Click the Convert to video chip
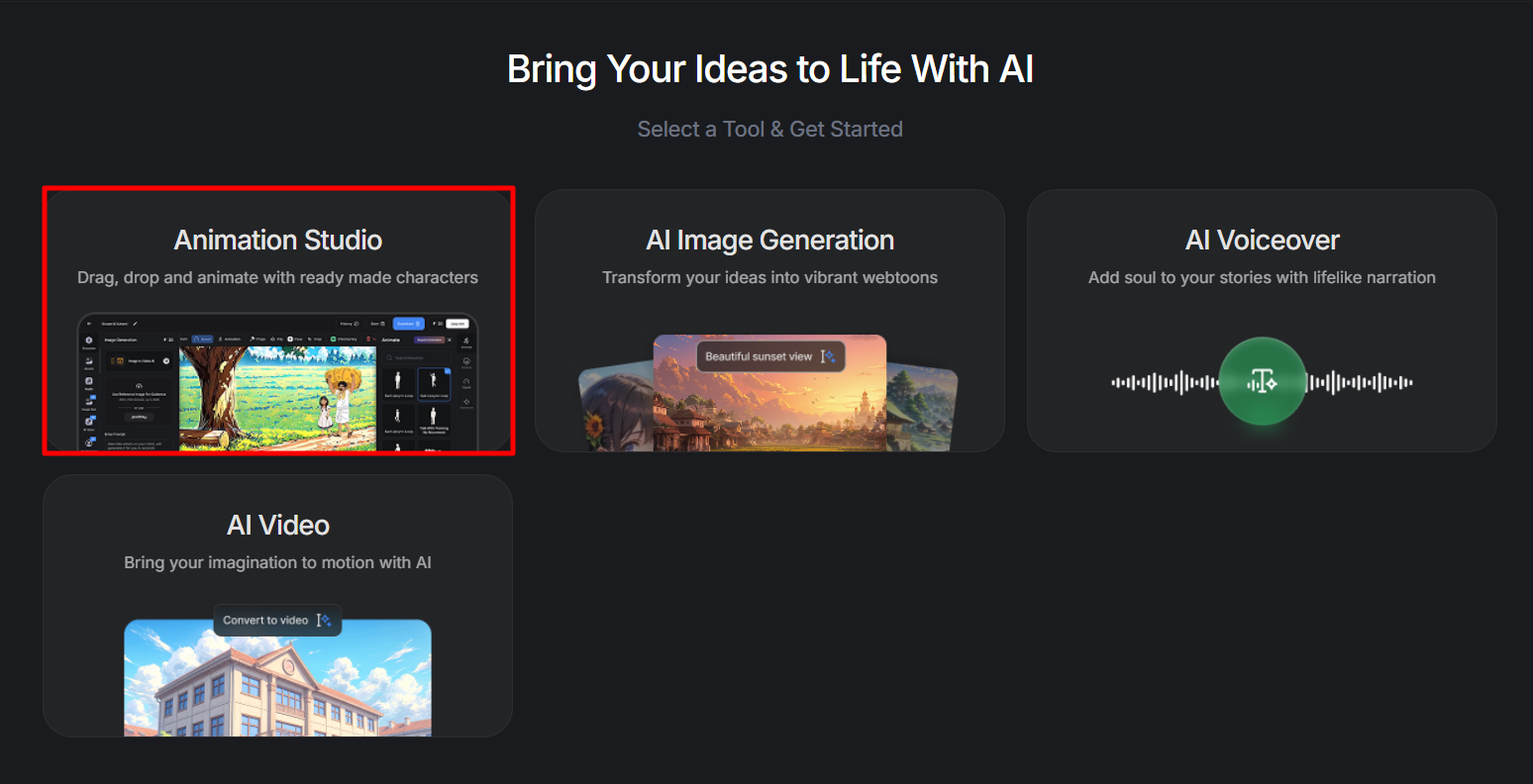 277,620
